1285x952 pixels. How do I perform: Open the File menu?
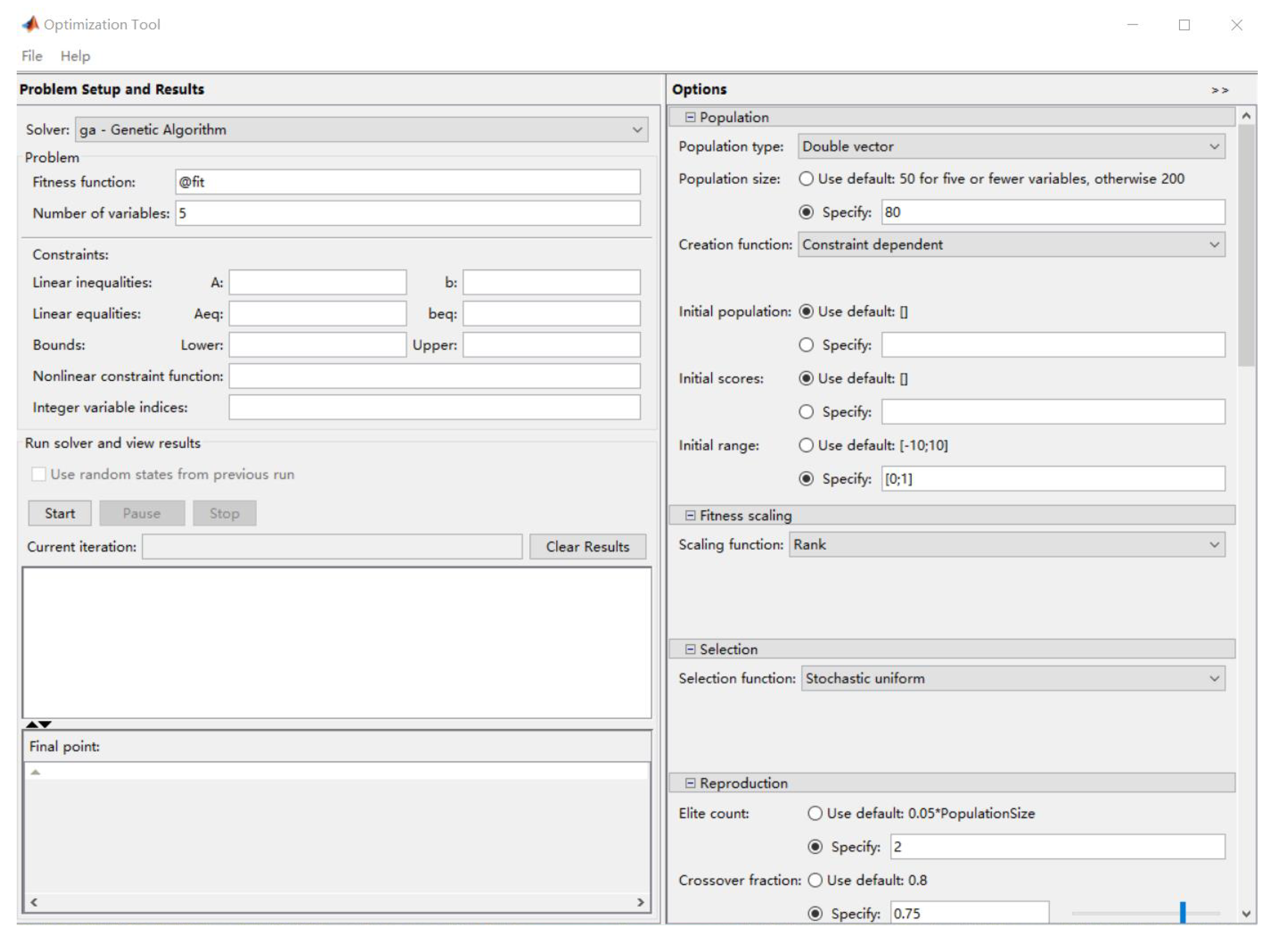point(32,56)
